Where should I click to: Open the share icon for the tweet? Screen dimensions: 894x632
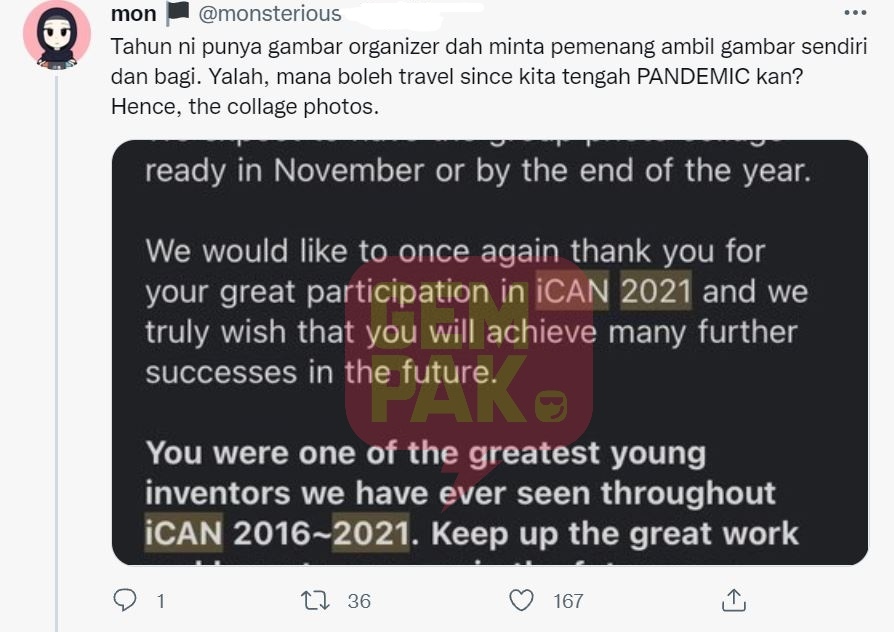pos(734,600)
